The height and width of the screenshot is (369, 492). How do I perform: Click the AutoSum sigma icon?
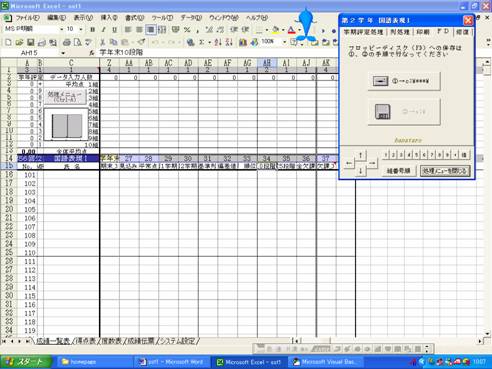coord(201,42)
